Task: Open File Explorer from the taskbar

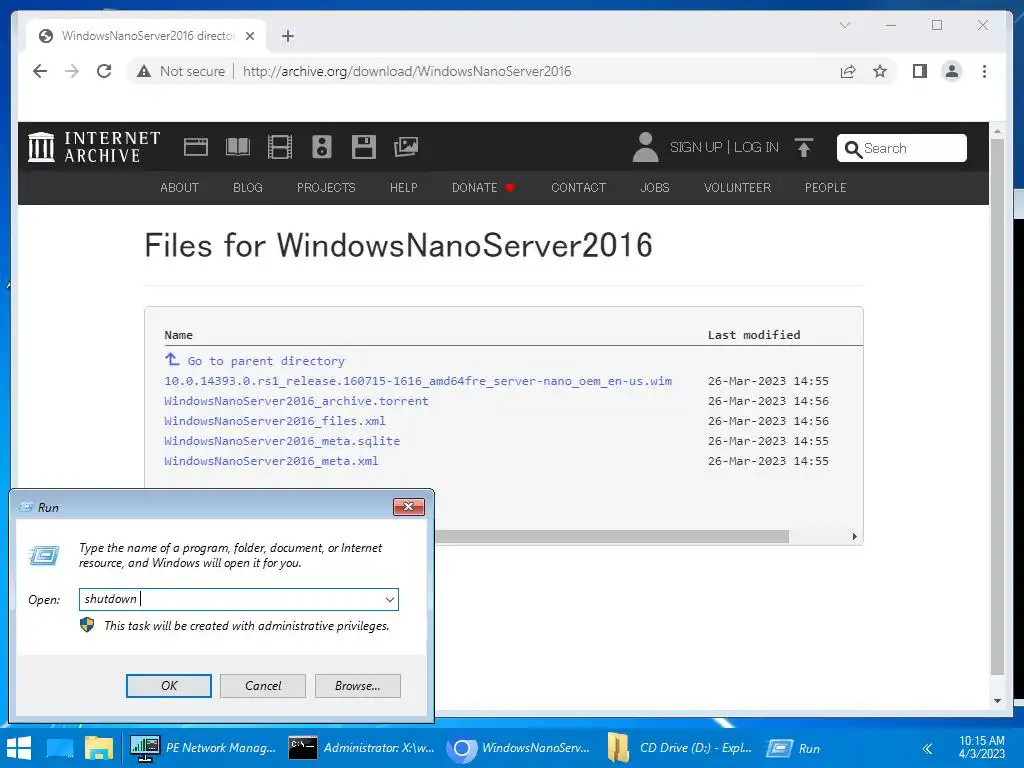Action: point(99,748)
